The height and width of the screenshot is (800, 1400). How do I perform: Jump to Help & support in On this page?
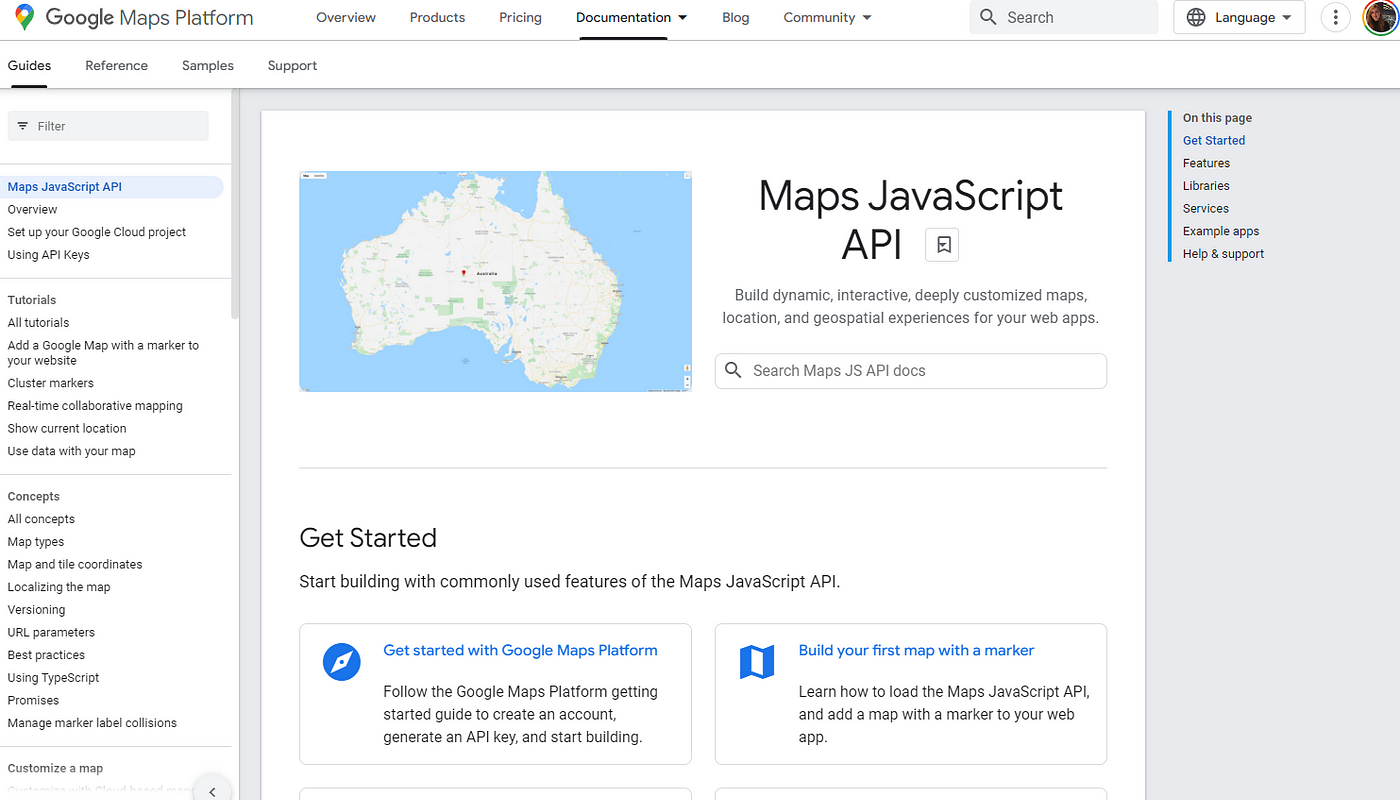(x=1223, y=254)
